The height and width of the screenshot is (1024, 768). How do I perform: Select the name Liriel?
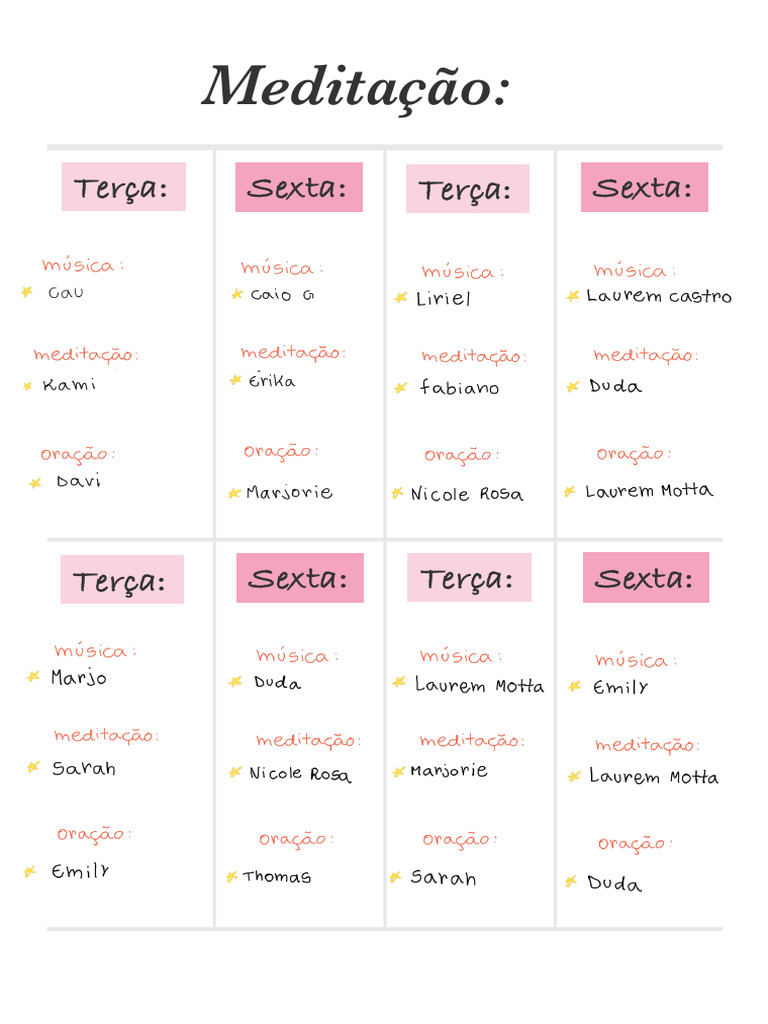(x=443, y=299)
